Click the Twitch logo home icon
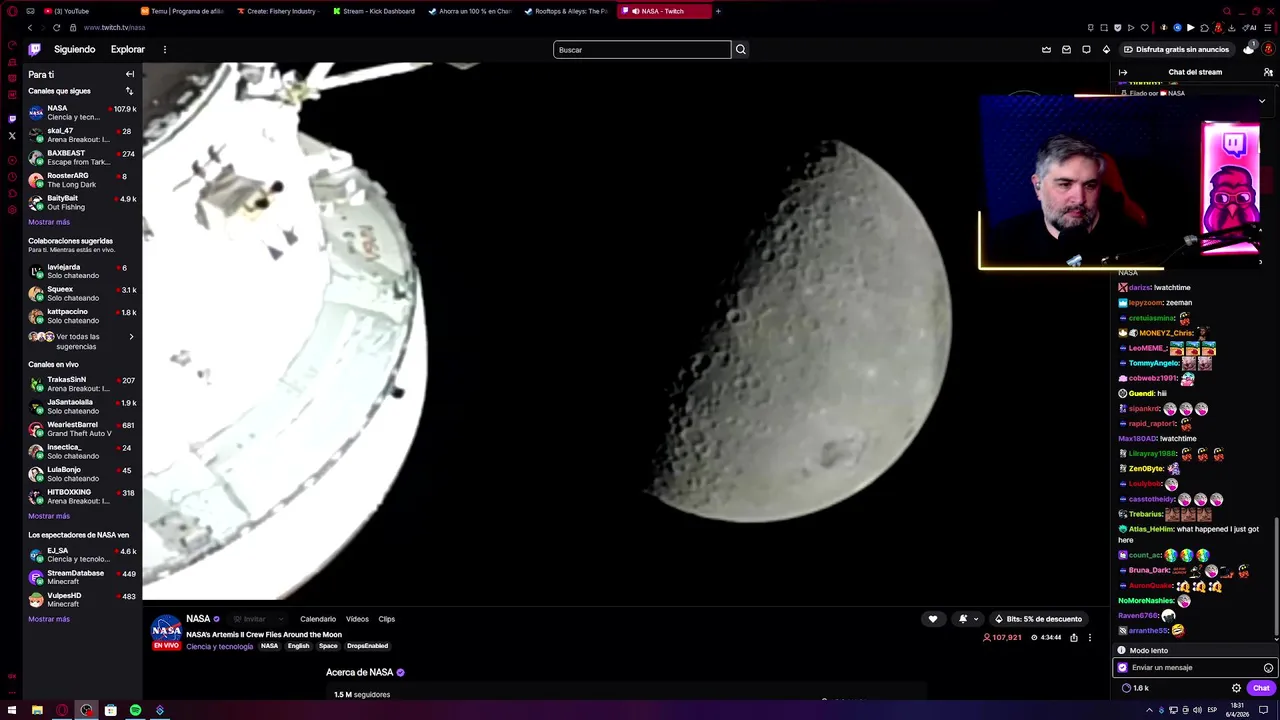Image resolution: width=1280 pixels, height=720 pixels. (34, 49)
